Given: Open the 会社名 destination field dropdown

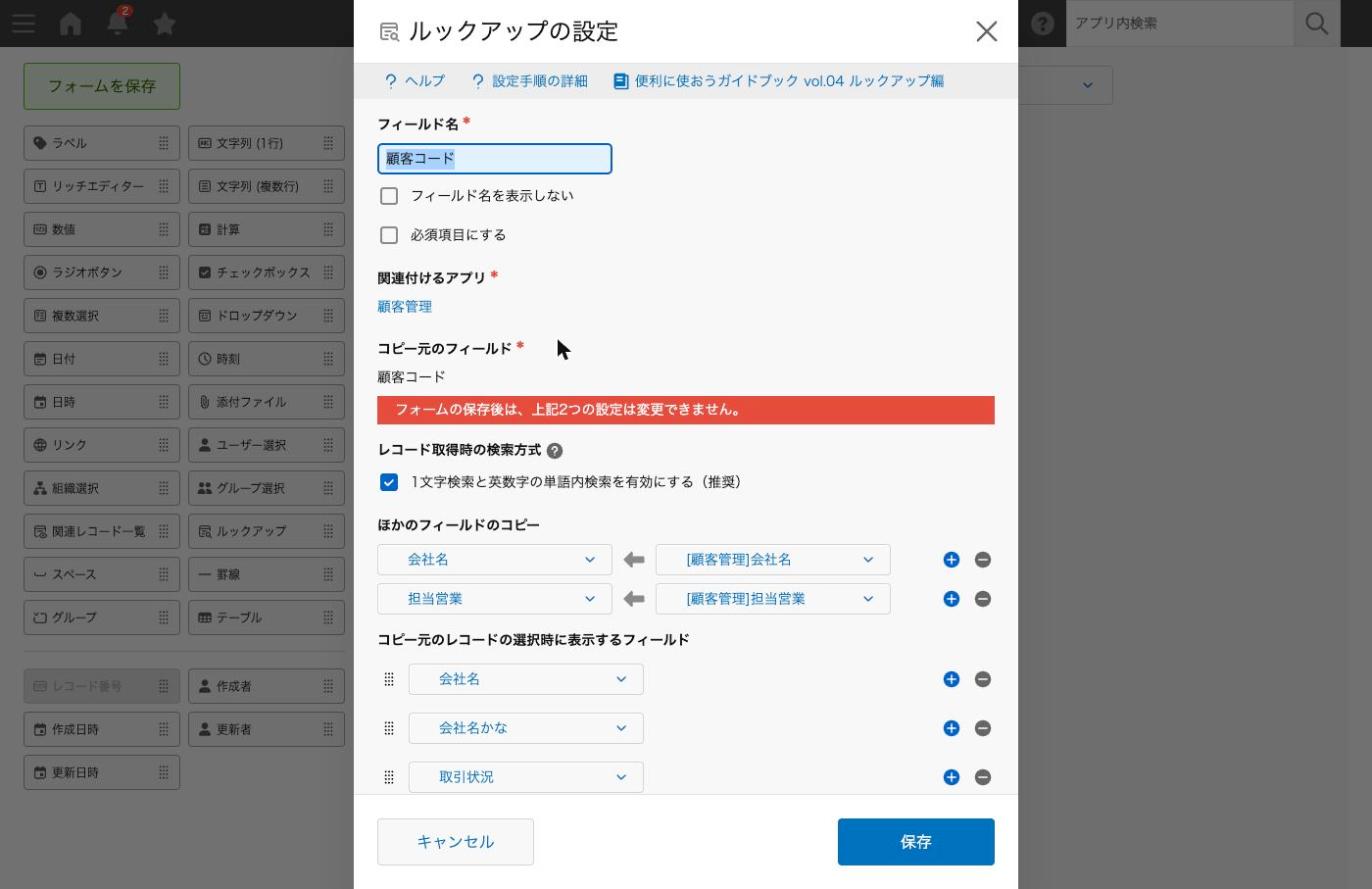Looking at the screenshot, I should tap(495, 560).
